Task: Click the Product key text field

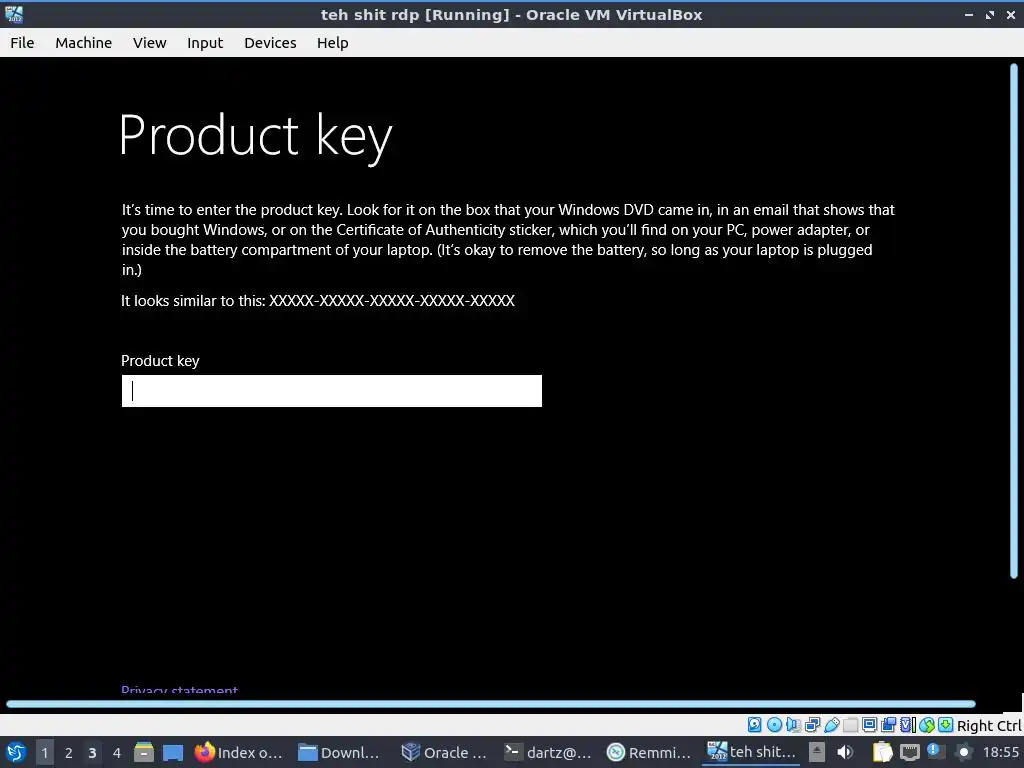Action: point(332,391)
